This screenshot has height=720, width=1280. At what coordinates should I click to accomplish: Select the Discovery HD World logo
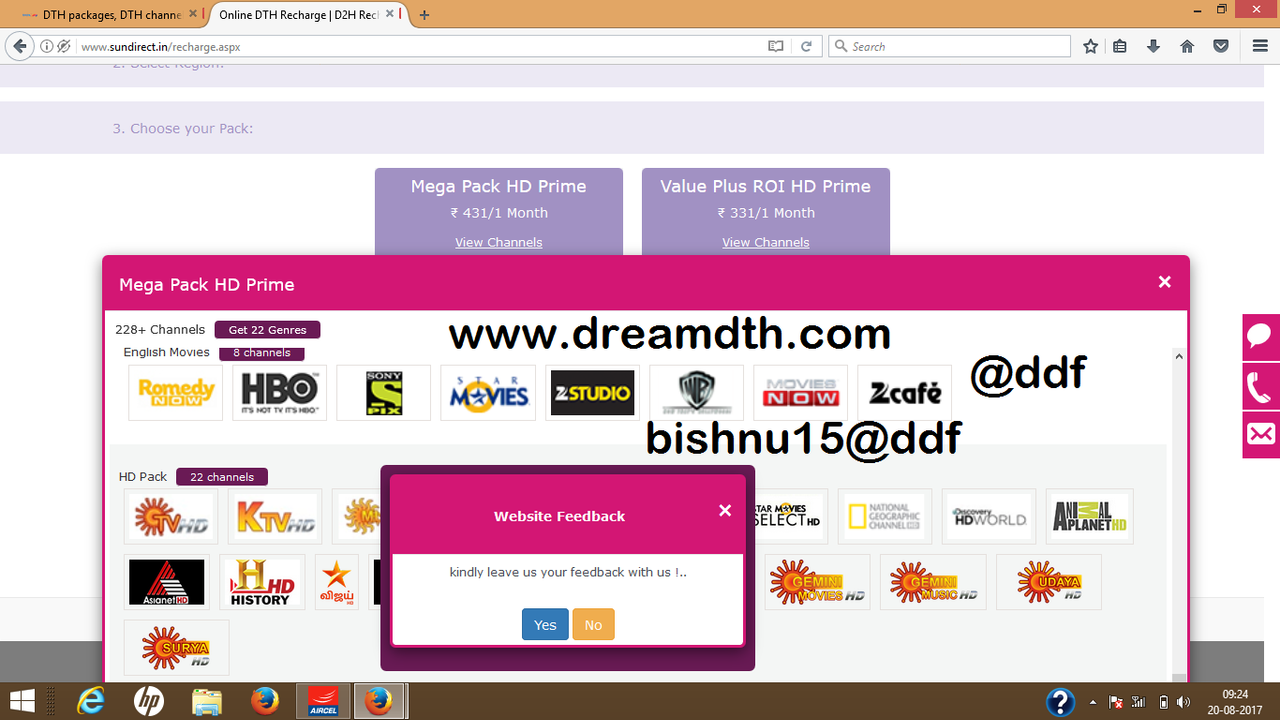point(989,516)
